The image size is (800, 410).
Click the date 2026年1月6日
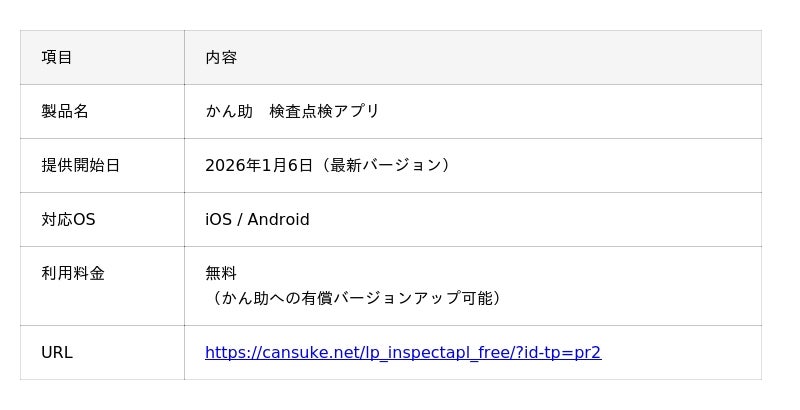[259, 165]
